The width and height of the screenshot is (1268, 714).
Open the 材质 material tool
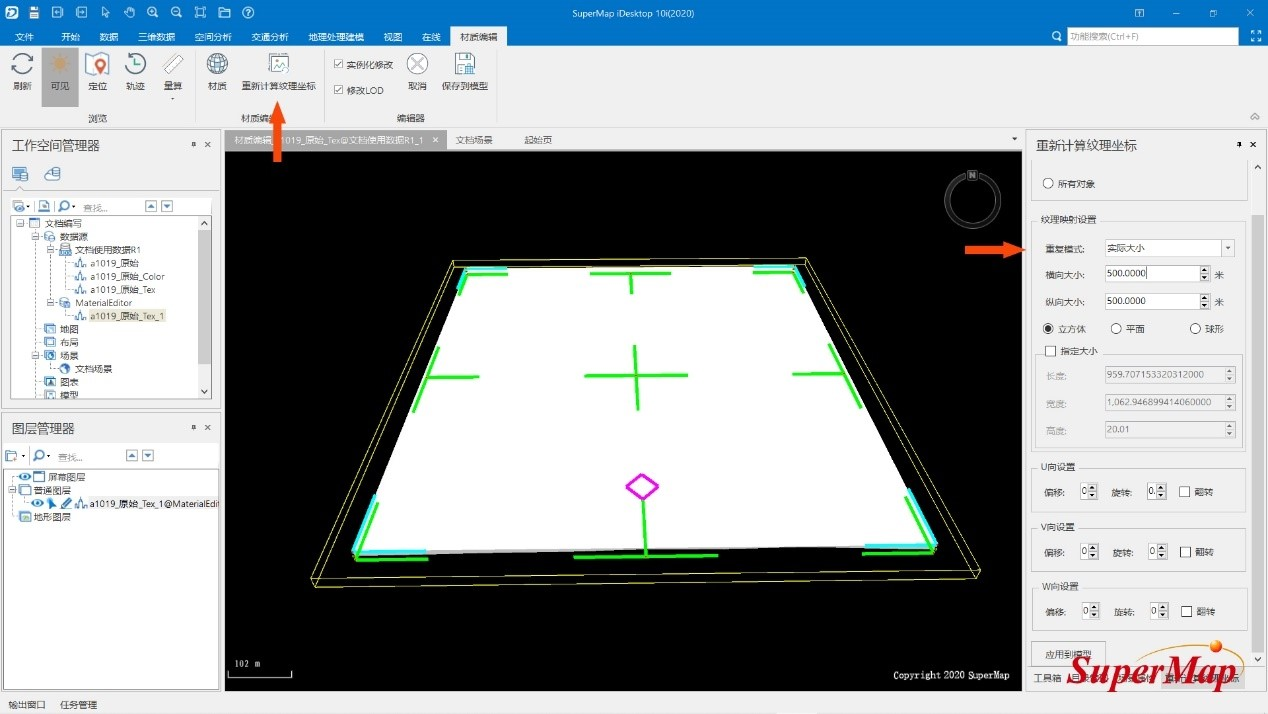[x=217, y=66]
